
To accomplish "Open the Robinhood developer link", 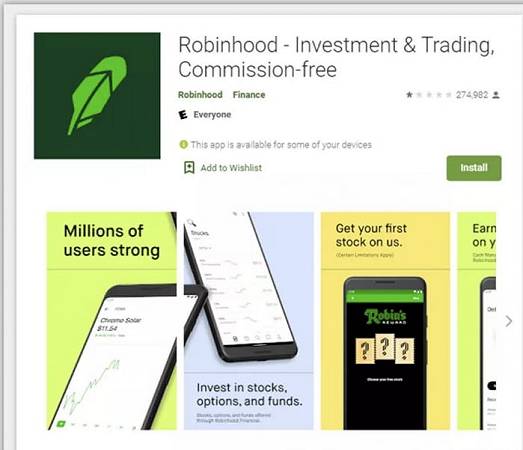I will click(200, 95).
